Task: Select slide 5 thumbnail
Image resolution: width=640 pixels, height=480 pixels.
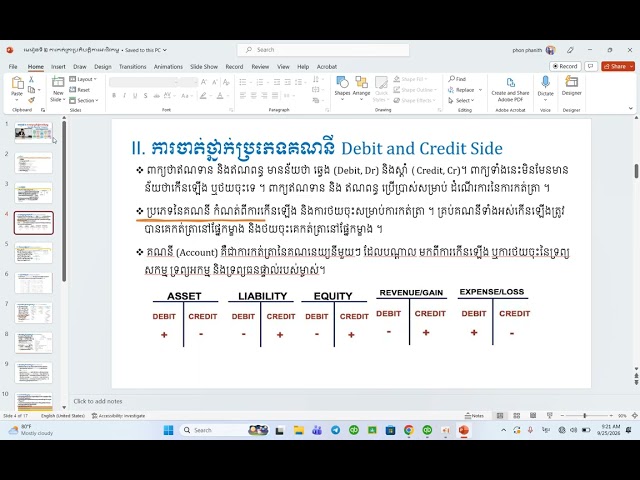Action: coord(33,253)
